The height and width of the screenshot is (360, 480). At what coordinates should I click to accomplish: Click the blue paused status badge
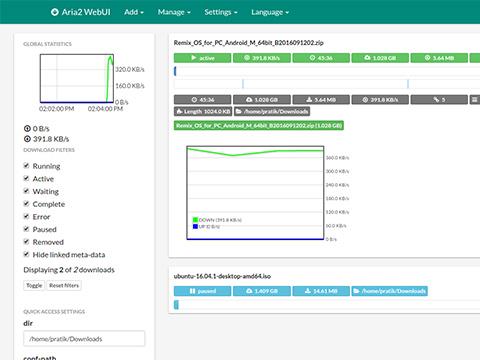[x=202, y=291]
